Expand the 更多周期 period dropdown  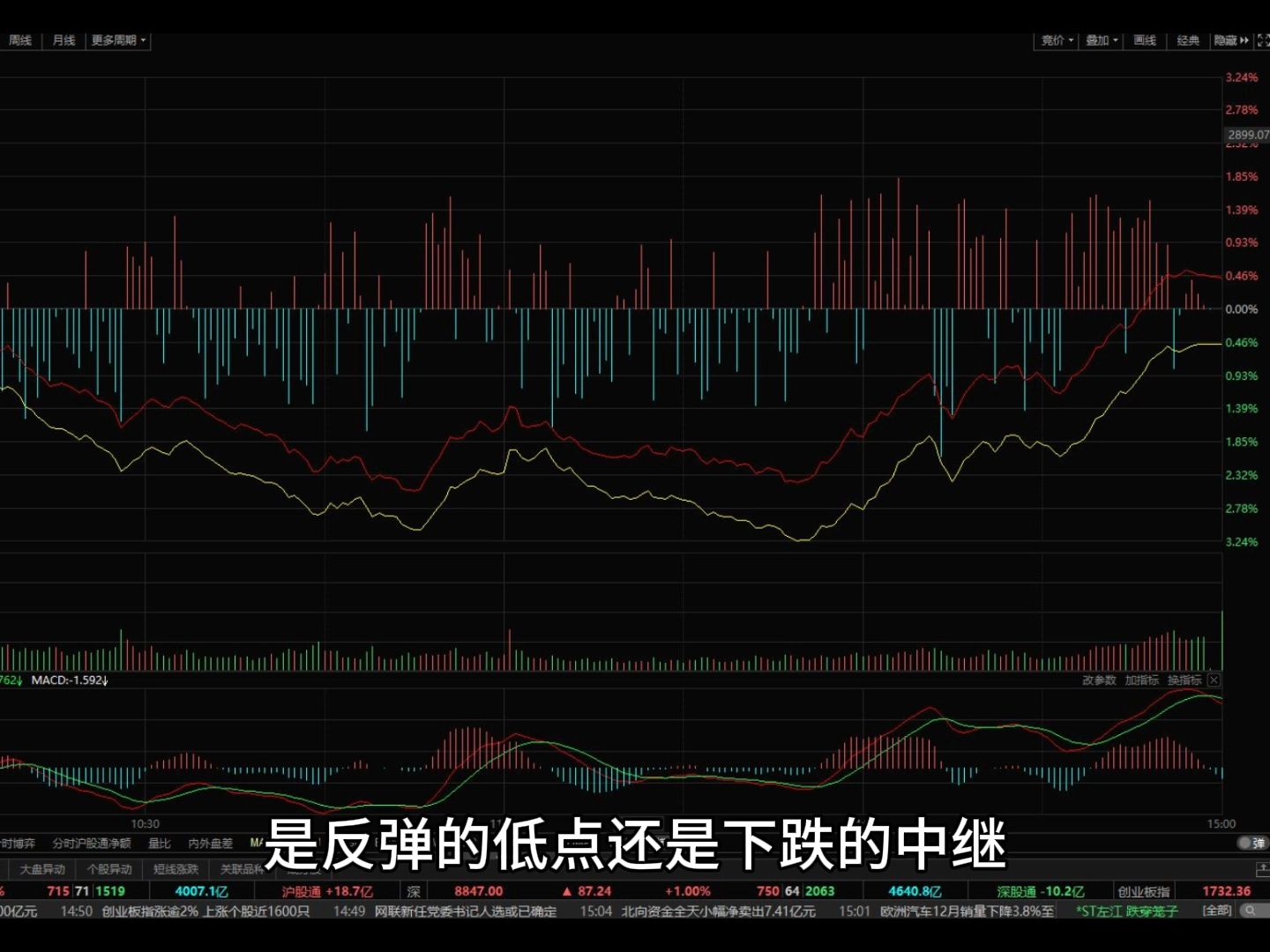point(118,41)
